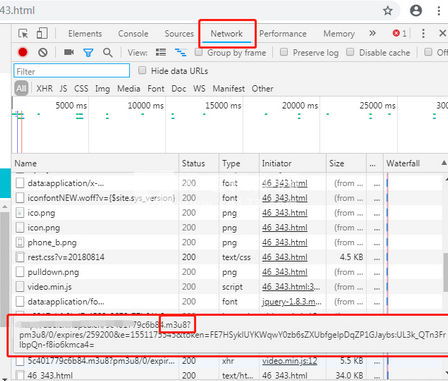Click the 5000 ms timeline marker
The image size is (448, 381).
71,106
